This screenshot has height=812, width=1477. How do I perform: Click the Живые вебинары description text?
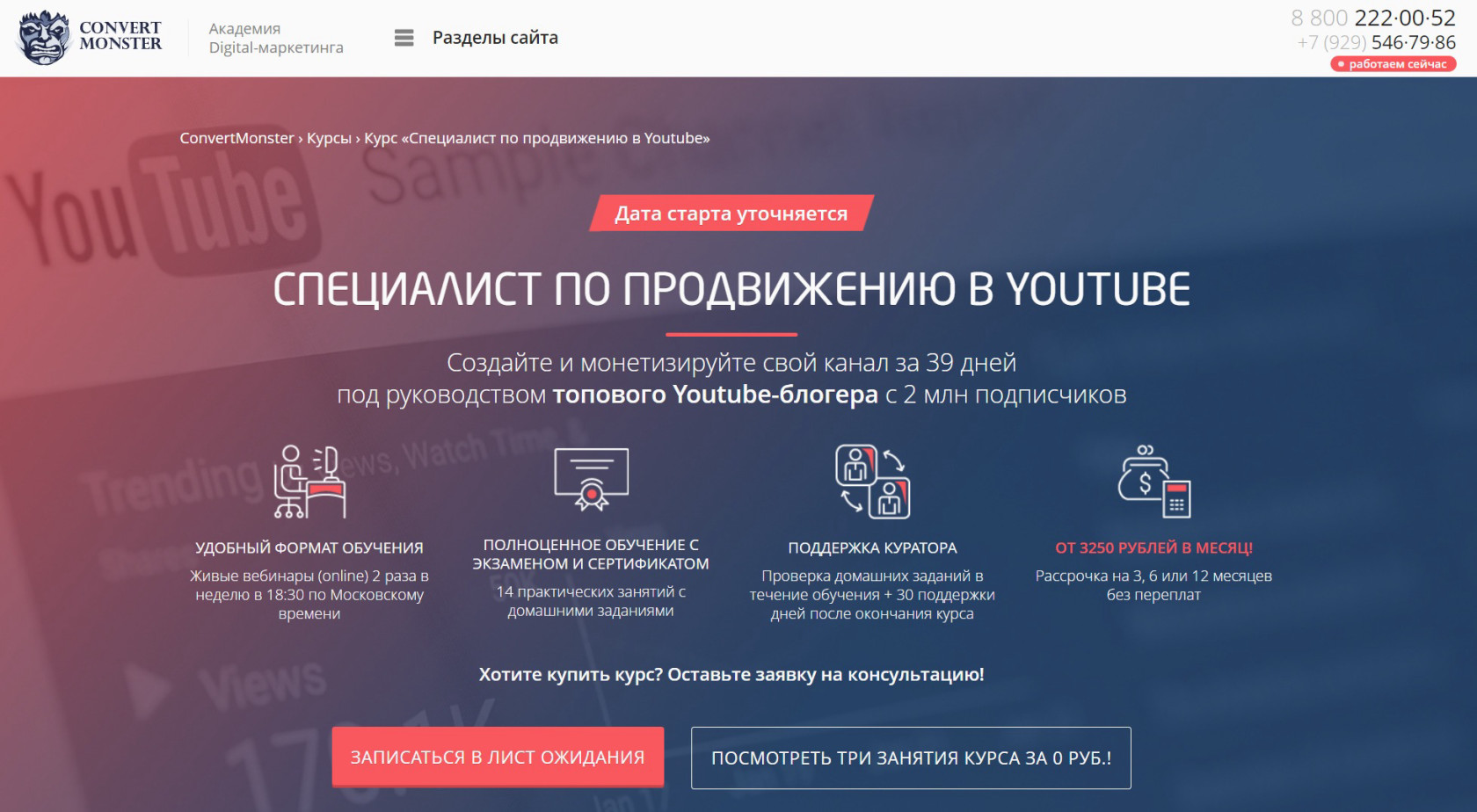click(309, 594)
